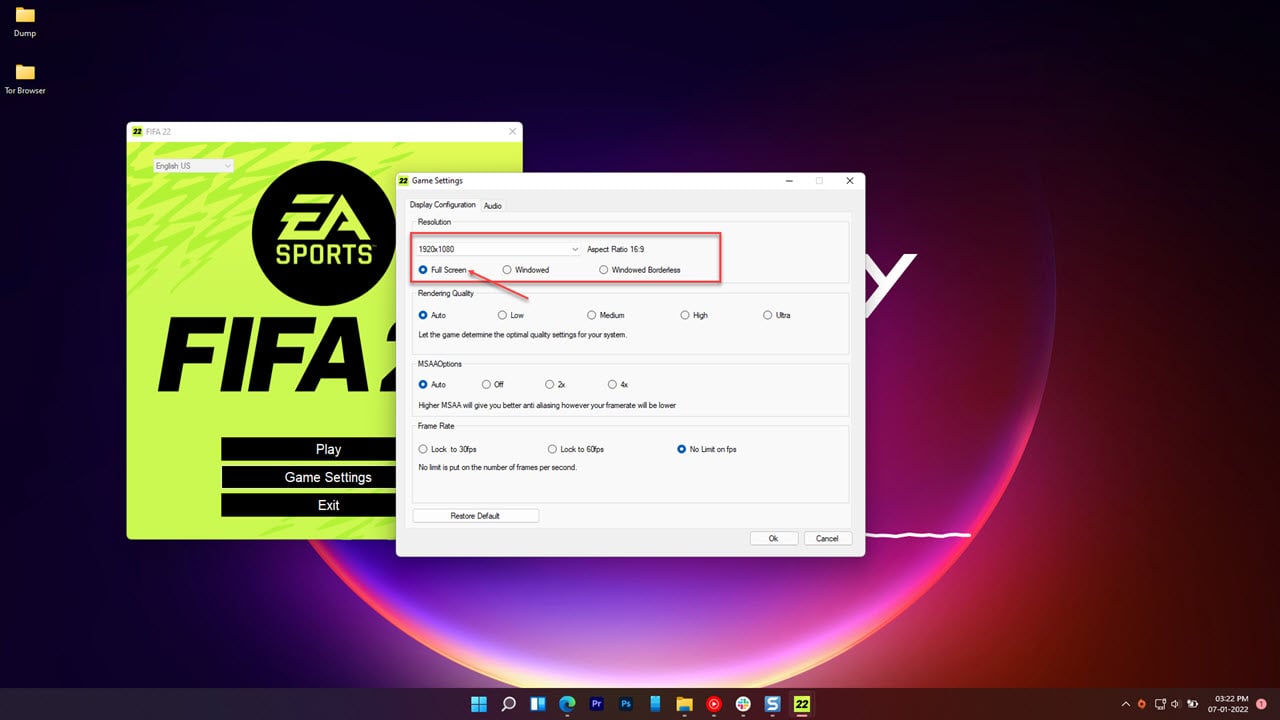The image size is (1280, 720).
Task: Select Windowed display mode
Action: [526, 270]
